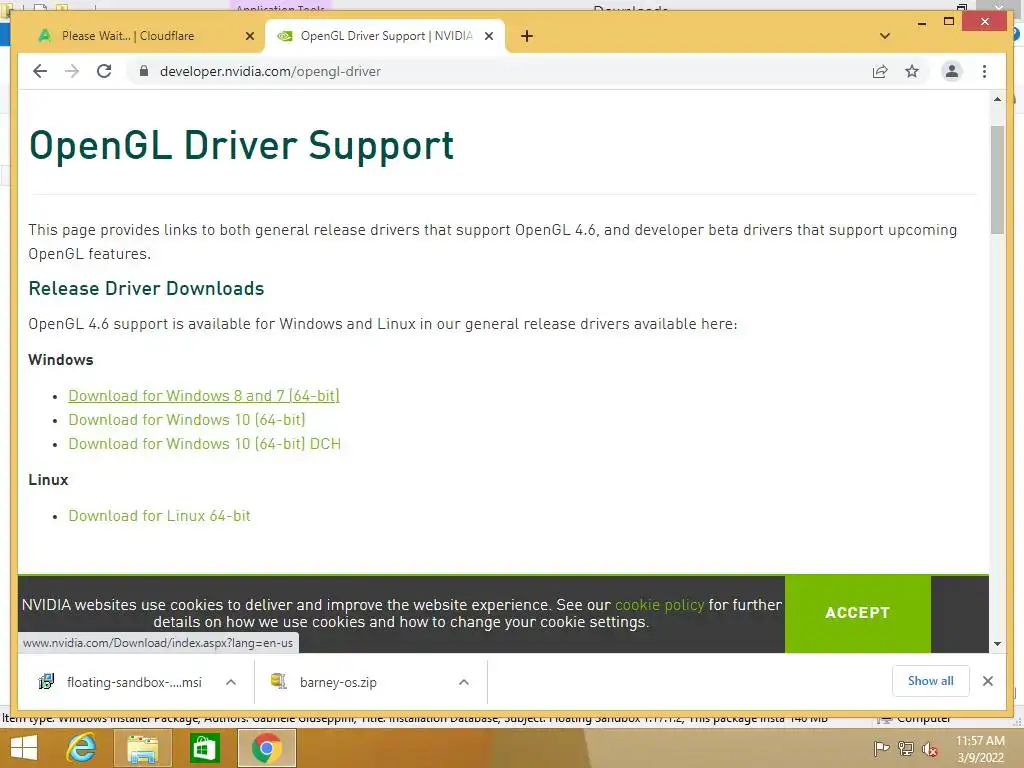Expand options for barney-os.zip download
Image resolution: width=1024 pixels, height=768 pixels.
(x=464, y=682)
